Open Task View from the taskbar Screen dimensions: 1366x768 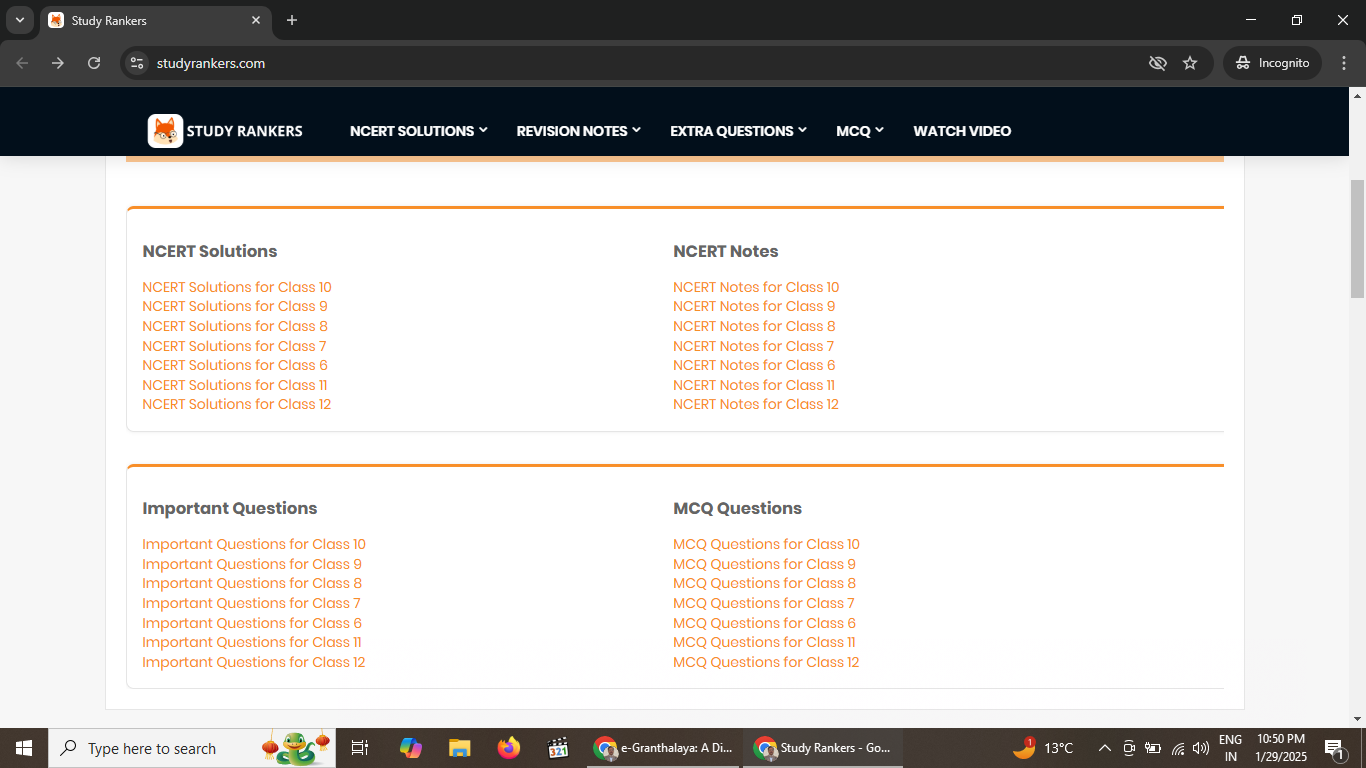point(360,748)
